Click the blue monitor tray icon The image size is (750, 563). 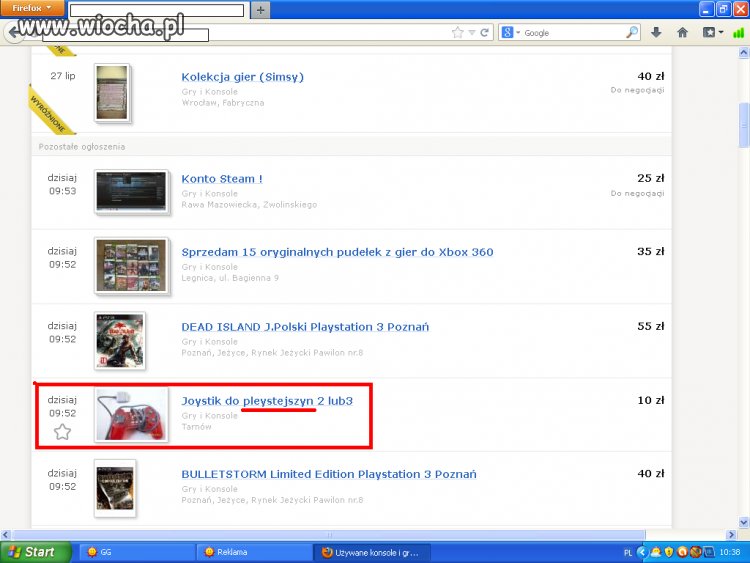pyautogui.click(x=708, y=552)
